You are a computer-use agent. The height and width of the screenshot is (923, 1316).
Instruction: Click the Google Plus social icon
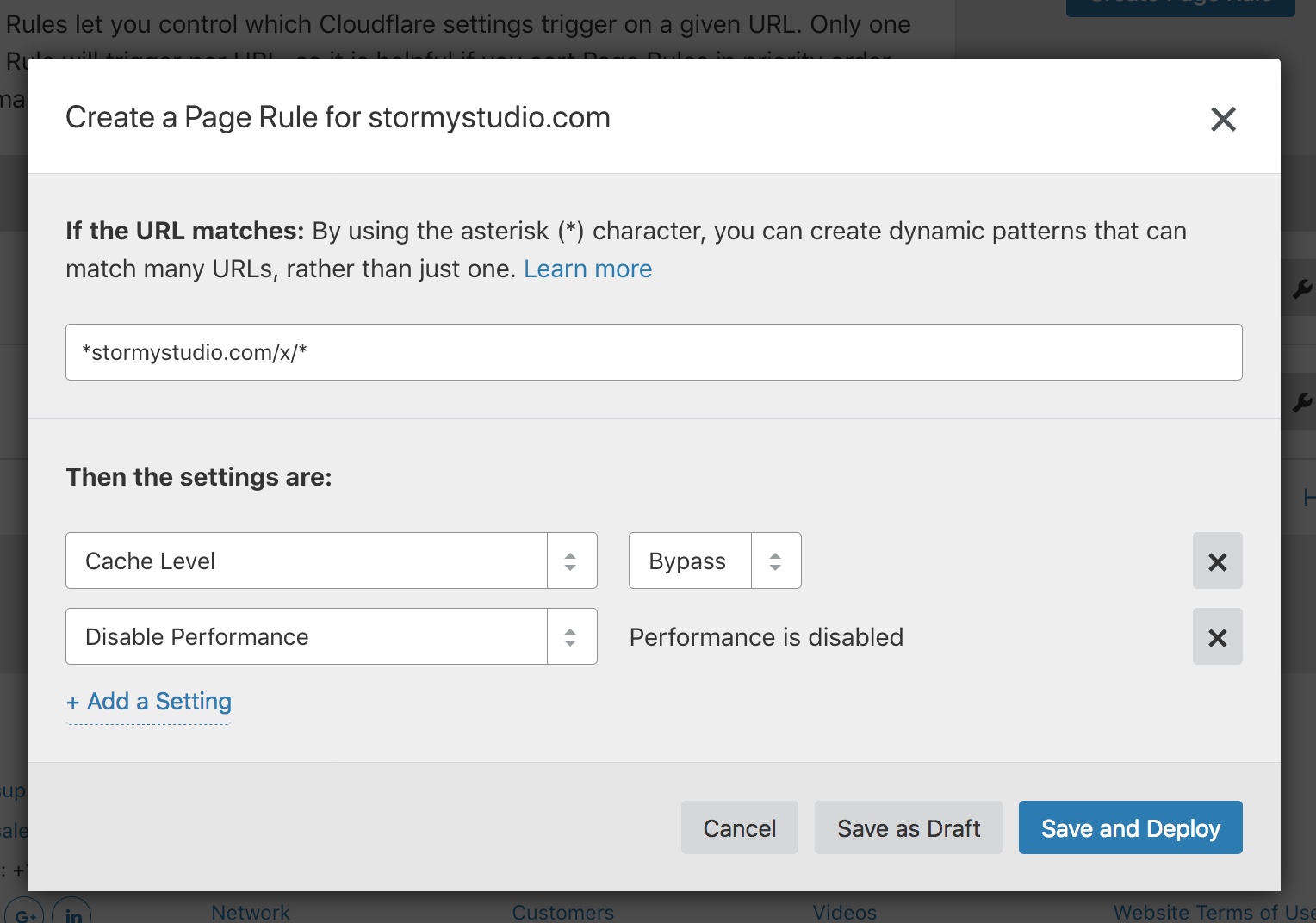click(x=25, y=914)
